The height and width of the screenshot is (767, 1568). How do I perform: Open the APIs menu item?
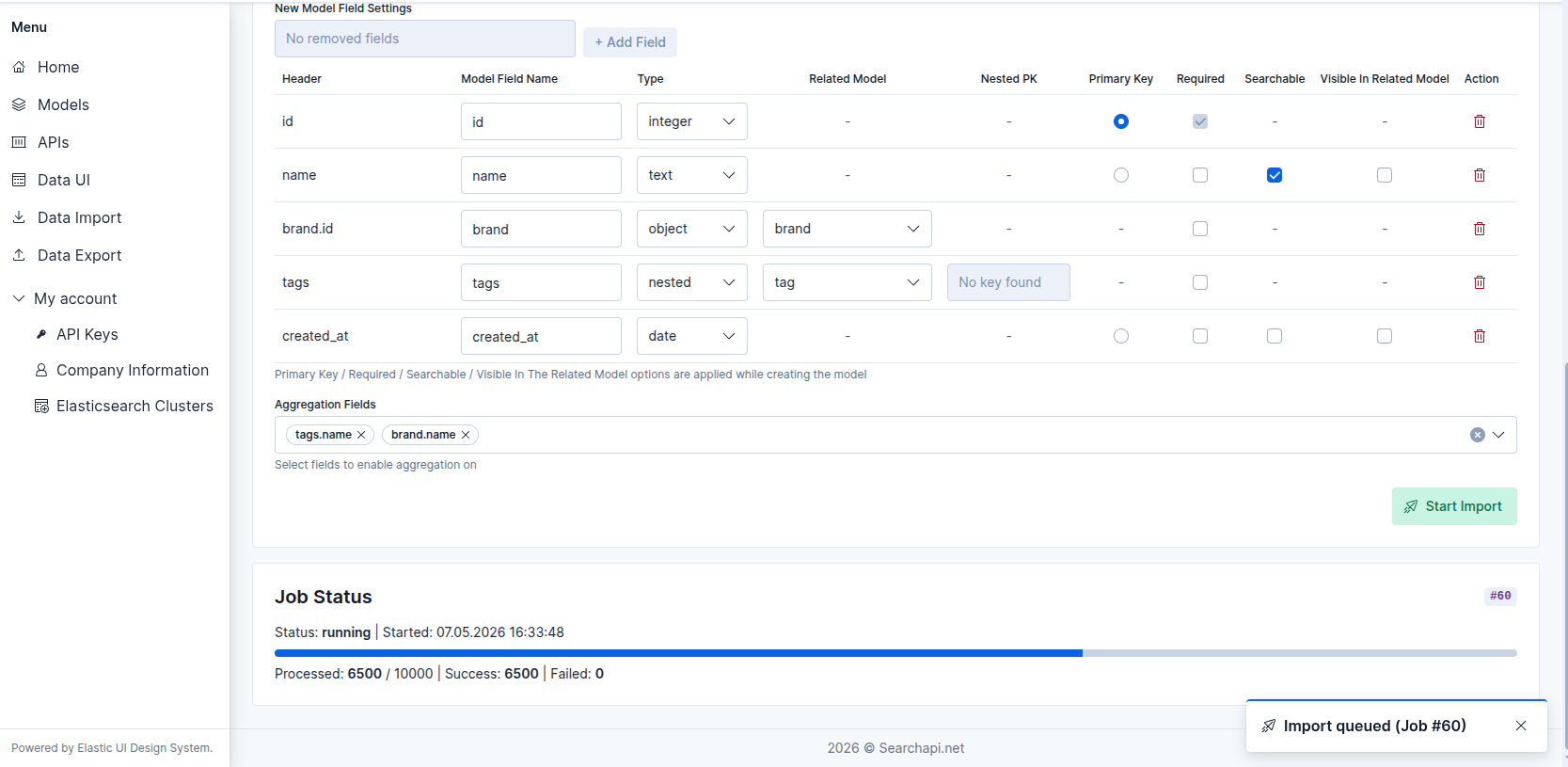click(53, 142)
